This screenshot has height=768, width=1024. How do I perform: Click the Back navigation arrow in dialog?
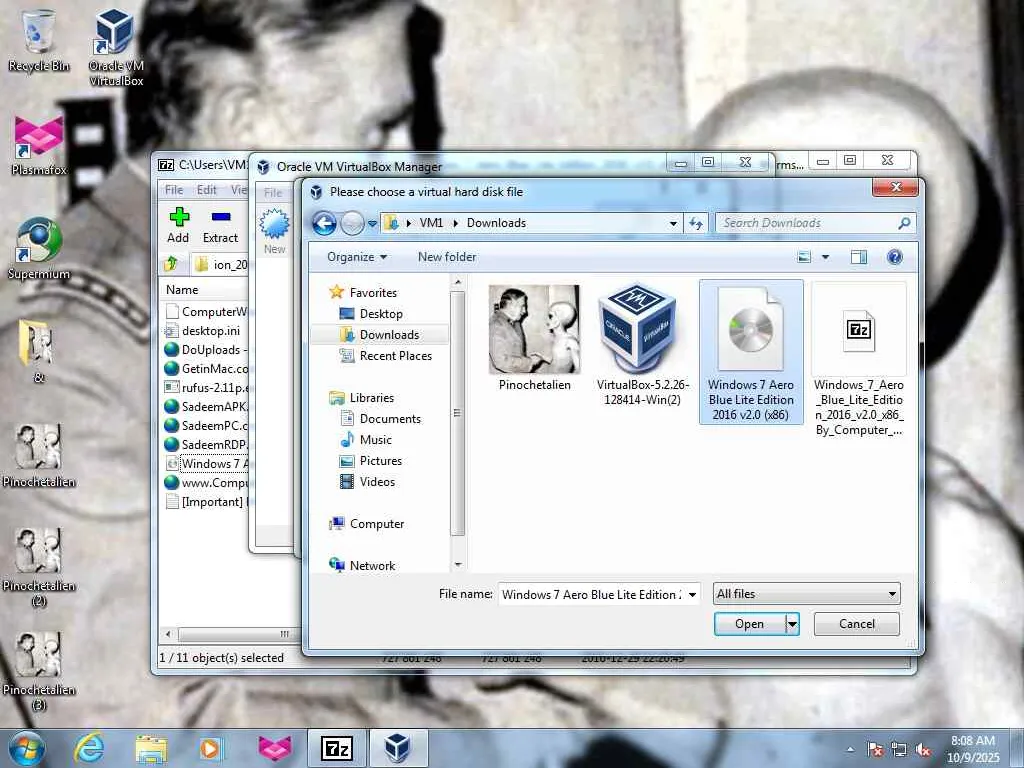pyautogui.click(x=325, y=223)
